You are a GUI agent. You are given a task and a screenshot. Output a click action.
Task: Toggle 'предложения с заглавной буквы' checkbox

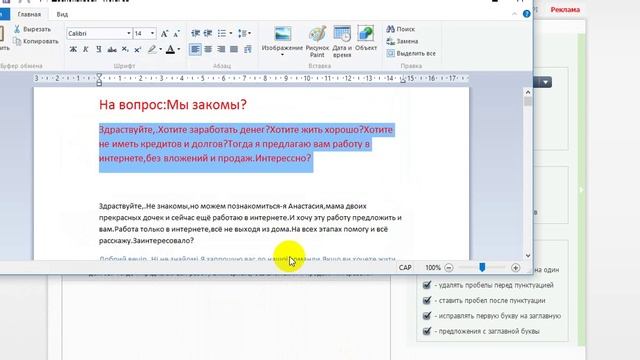point(427,331)
